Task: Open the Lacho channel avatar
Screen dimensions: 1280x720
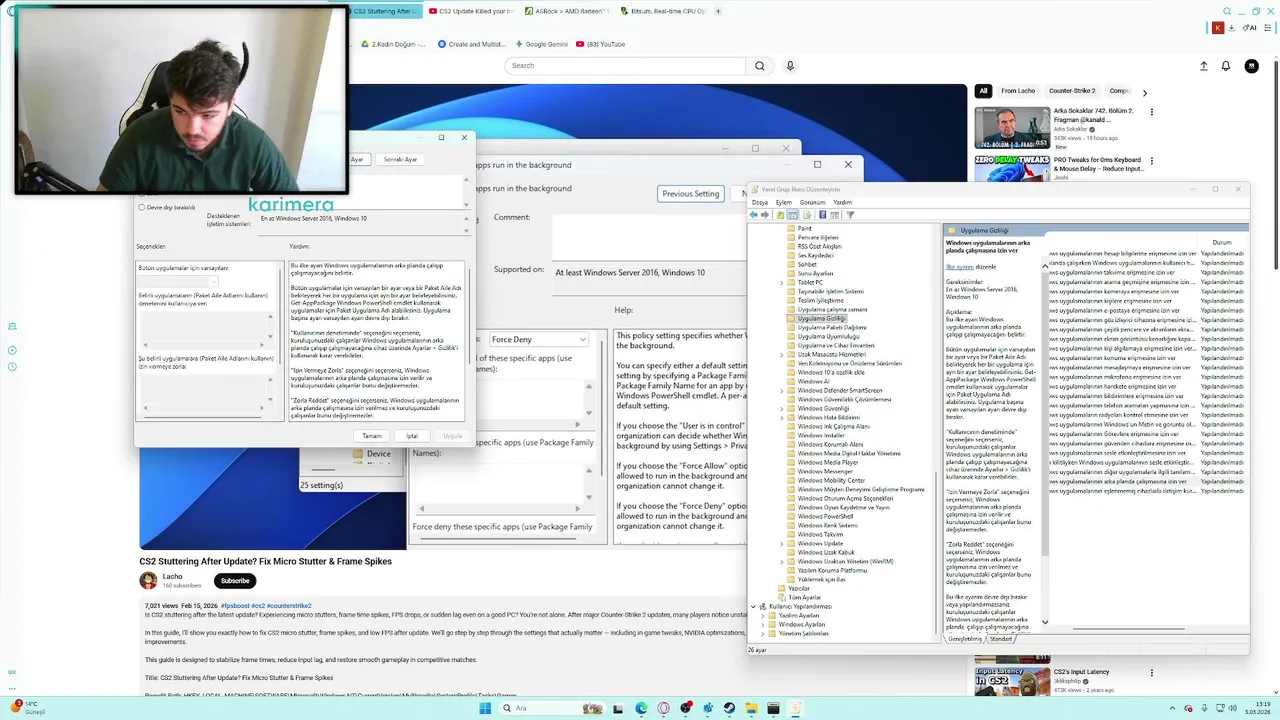Action: tap(148, 580)
